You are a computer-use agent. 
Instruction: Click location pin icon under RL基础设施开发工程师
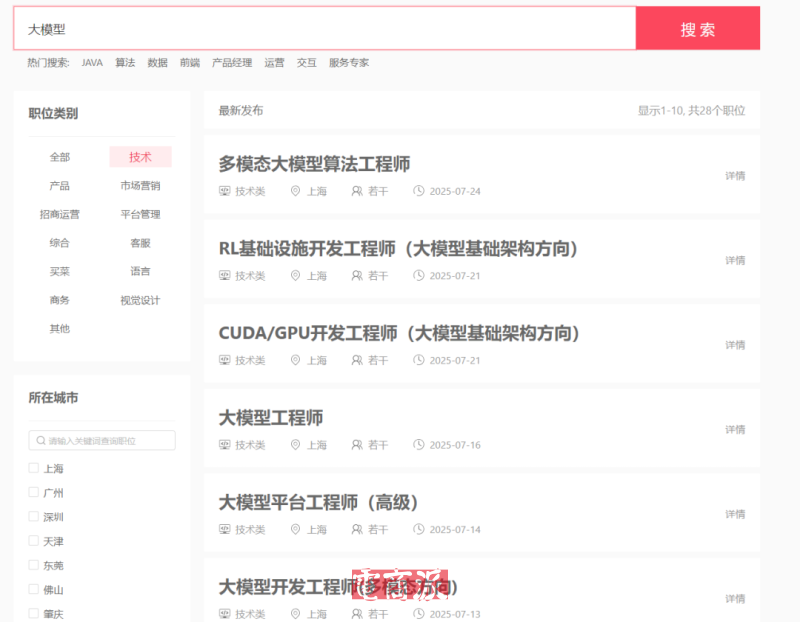click(x=295, y=276)
